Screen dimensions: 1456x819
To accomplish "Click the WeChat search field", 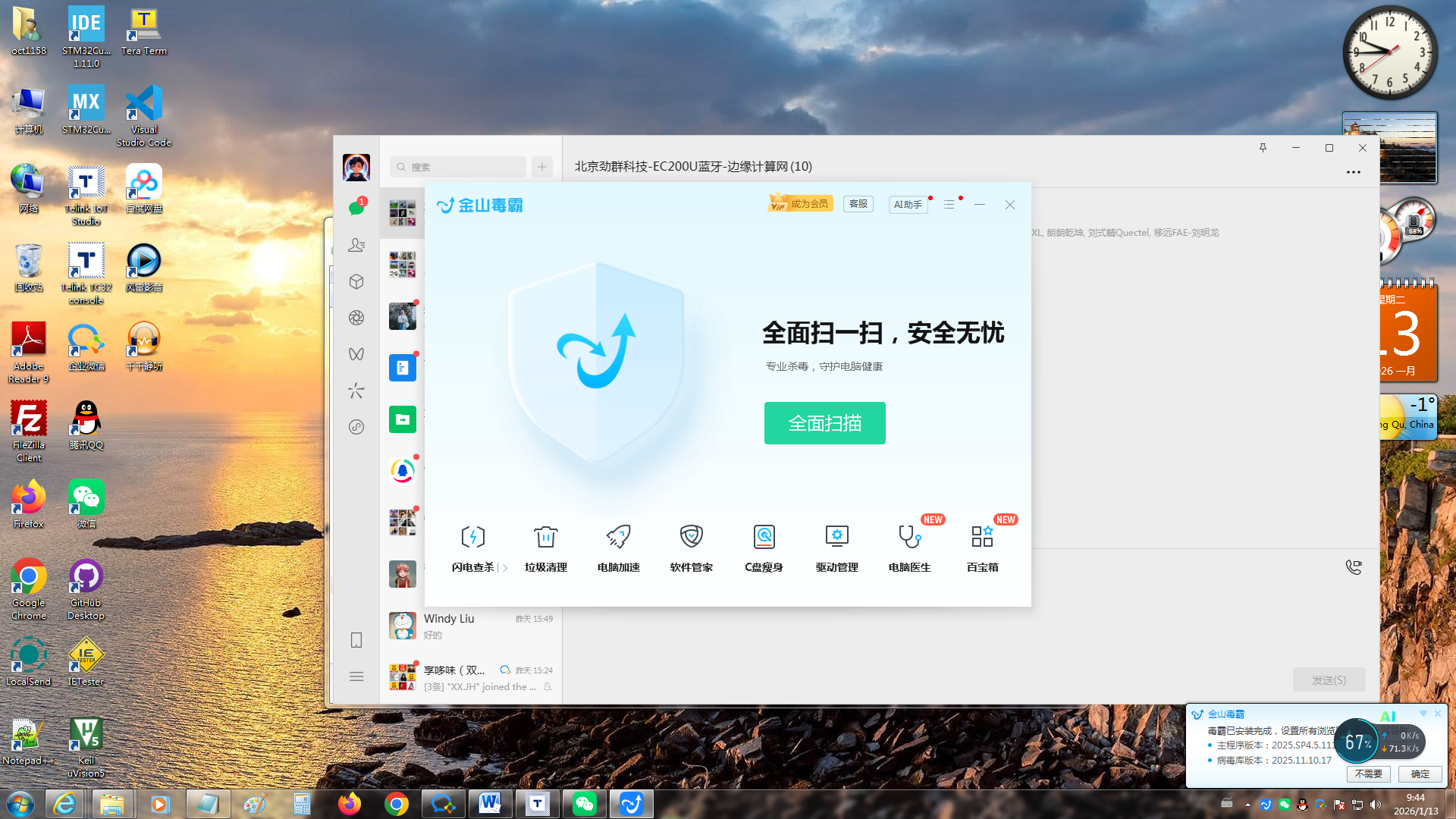I will coord(459,167).
